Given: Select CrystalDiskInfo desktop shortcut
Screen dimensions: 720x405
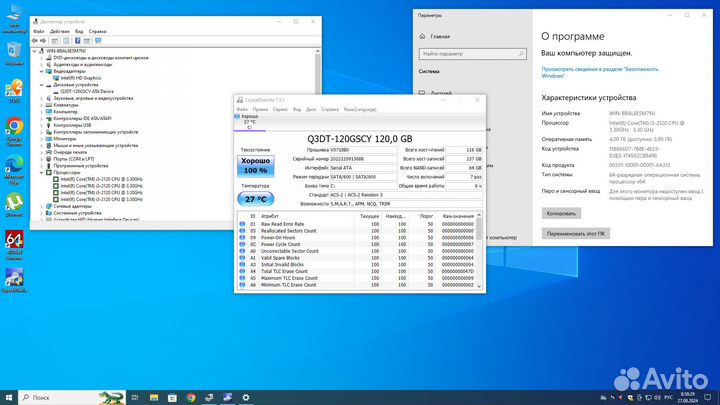Looking at the screenshot, I should pyautogui.click(x=14, y=281).
